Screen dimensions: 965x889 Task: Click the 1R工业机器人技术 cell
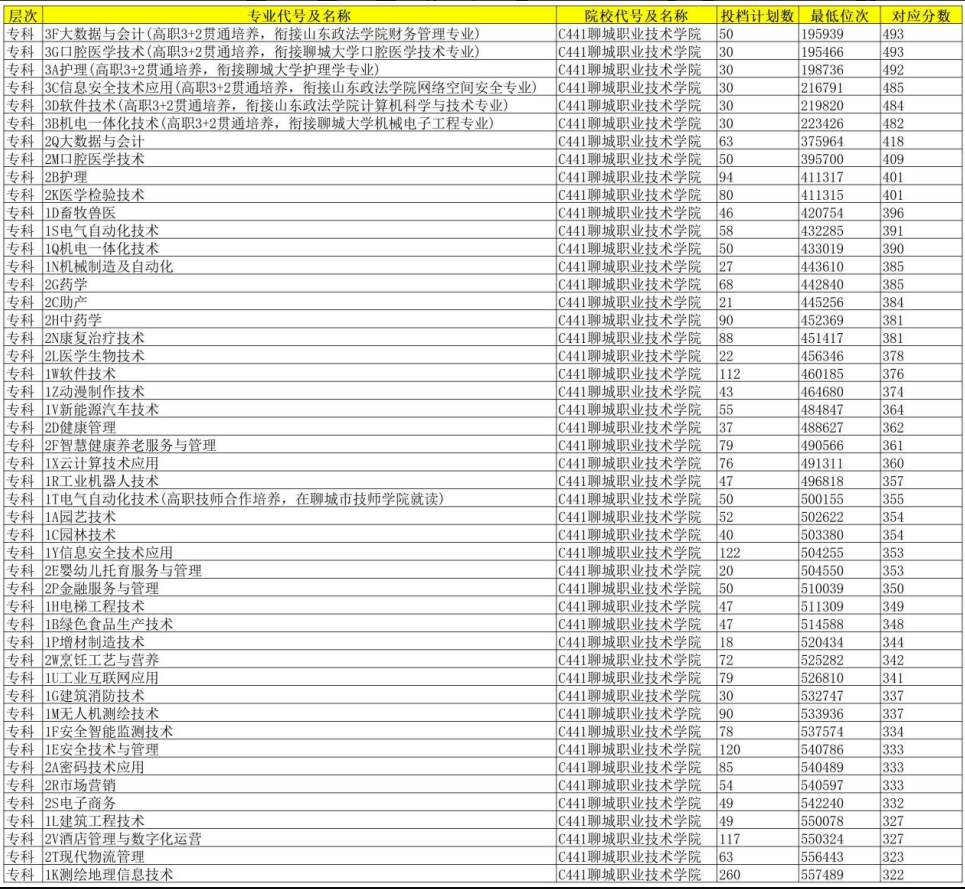pyautogui.click(x=299, y=480)
